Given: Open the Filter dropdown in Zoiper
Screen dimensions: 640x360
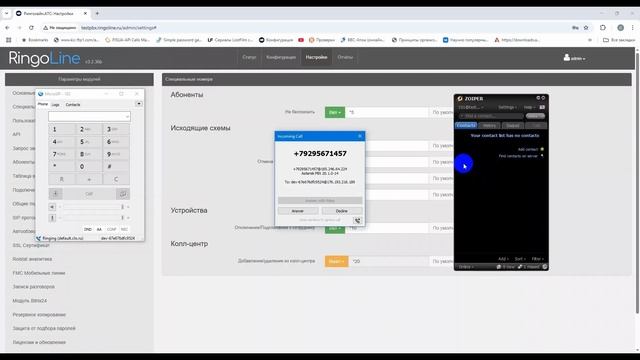Looking at the screenshot, I should coord(538,259).
